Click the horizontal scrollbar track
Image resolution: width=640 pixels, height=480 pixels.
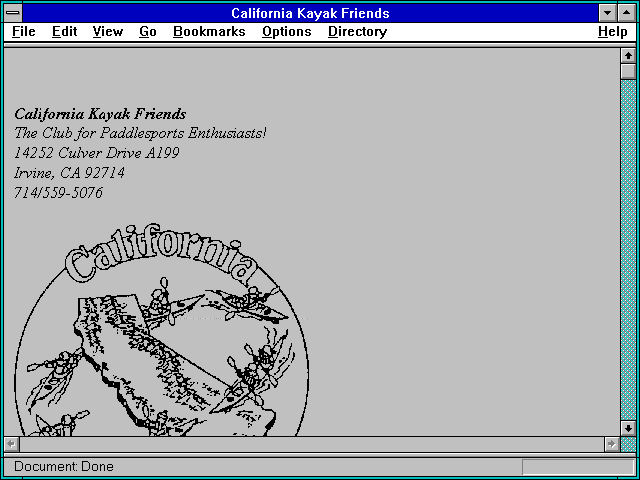click(x=312, y=444)
